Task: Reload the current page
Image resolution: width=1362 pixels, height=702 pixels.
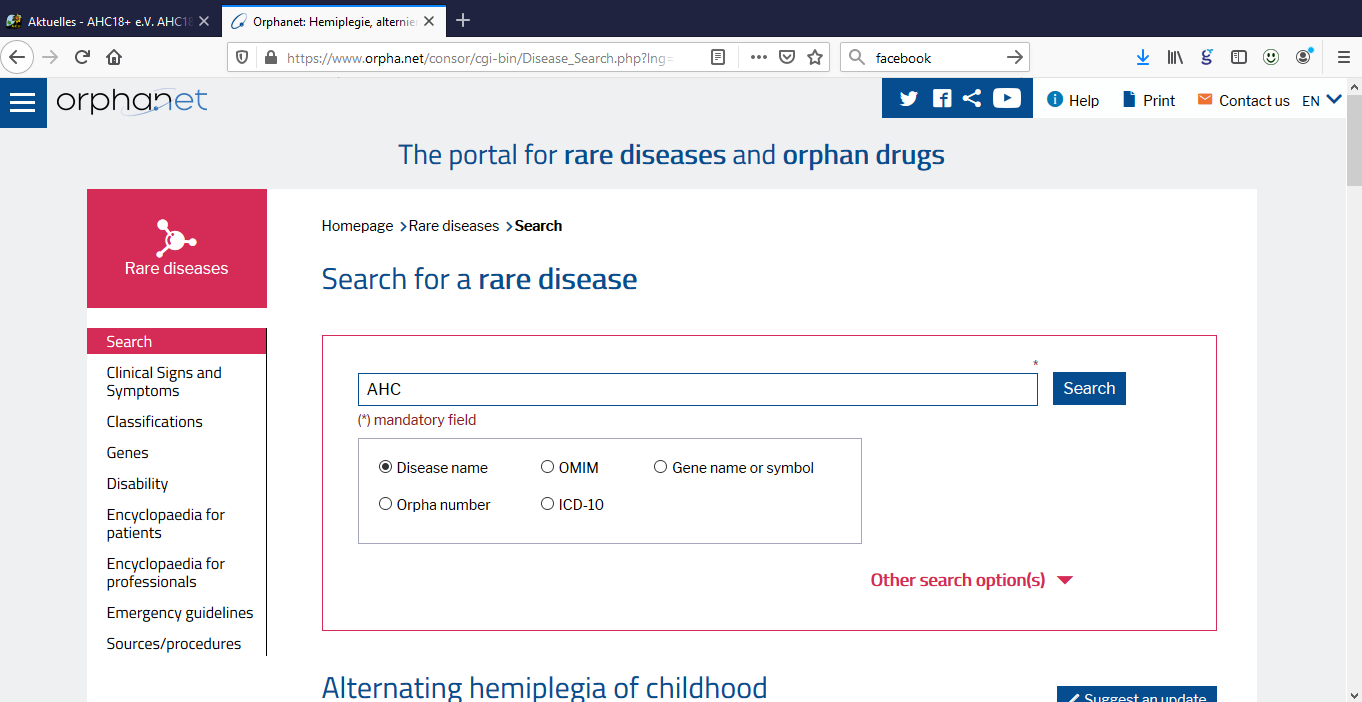Action: [x=82, y=57]
